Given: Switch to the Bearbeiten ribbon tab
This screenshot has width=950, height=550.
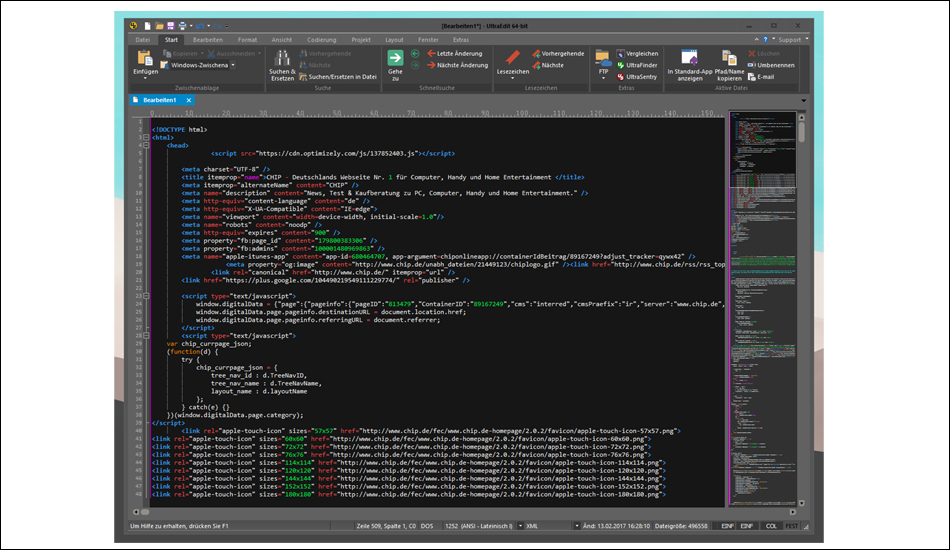Looking at the screenshot, I should 208,40.
